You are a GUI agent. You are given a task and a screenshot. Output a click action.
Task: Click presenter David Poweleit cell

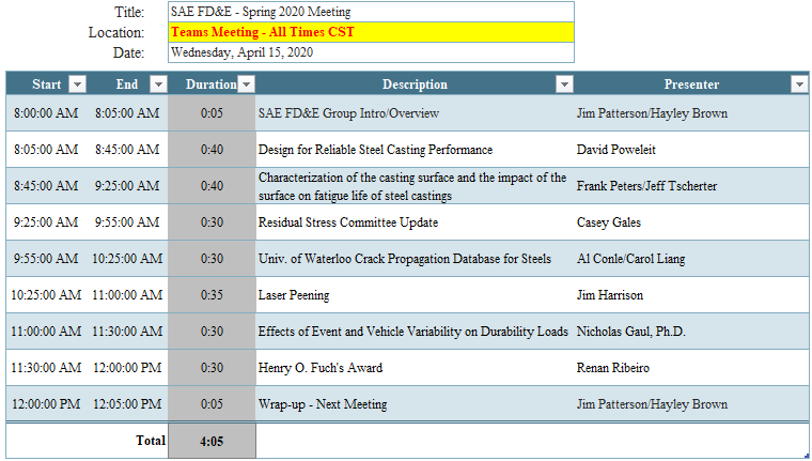(690, 150)
